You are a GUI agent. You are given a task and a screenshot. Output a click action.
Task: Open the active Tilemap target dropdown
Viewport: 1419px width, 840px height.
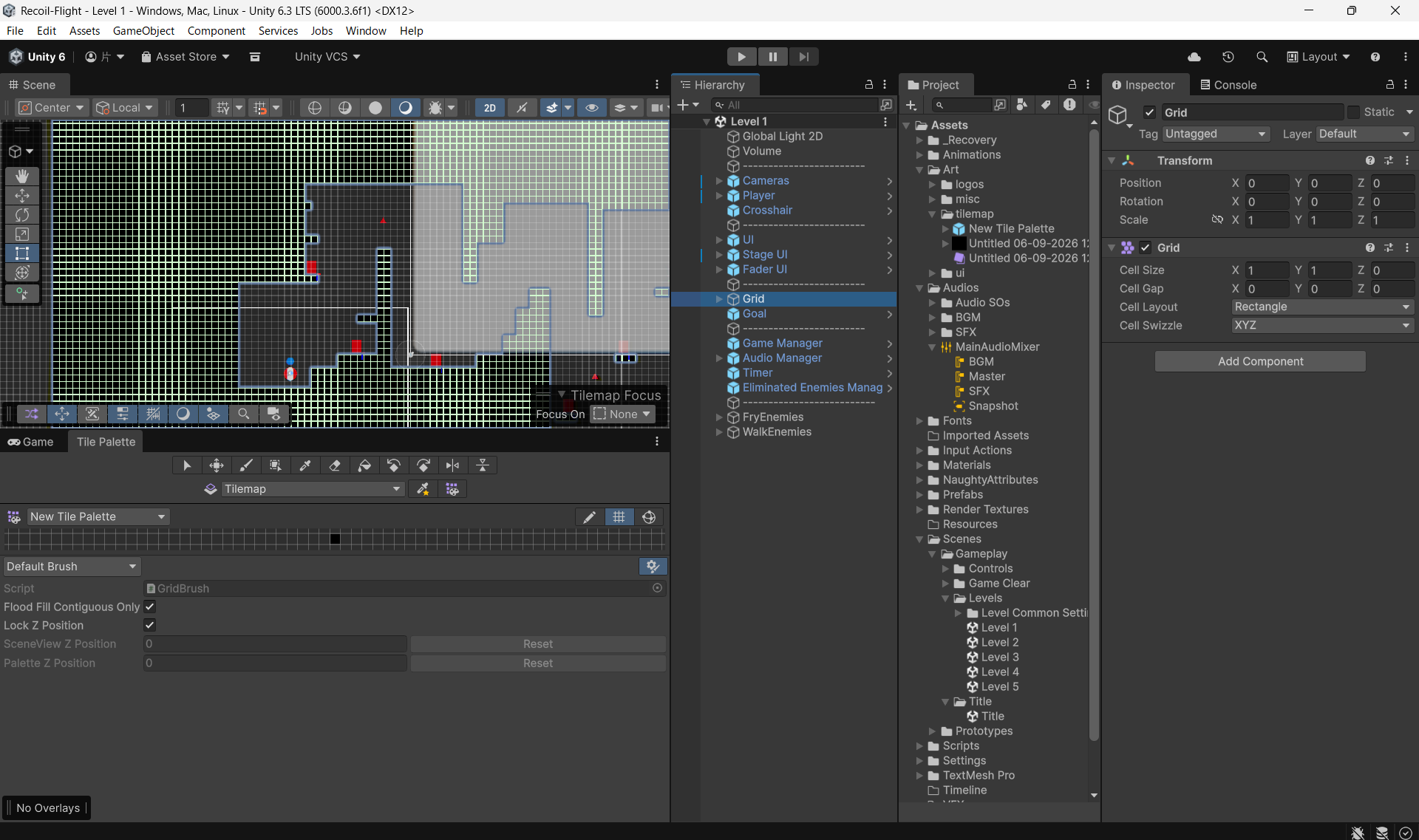(x=313, y=489)
